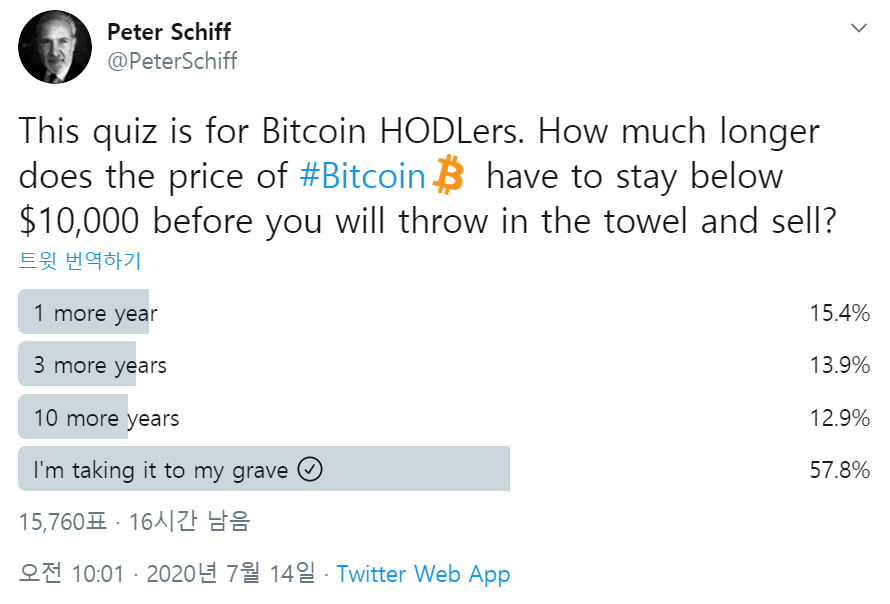Click the 트윗 번역하기 translate link
Image resolution: width=890 pixels, height=604 pixels.
pos(80,262)
